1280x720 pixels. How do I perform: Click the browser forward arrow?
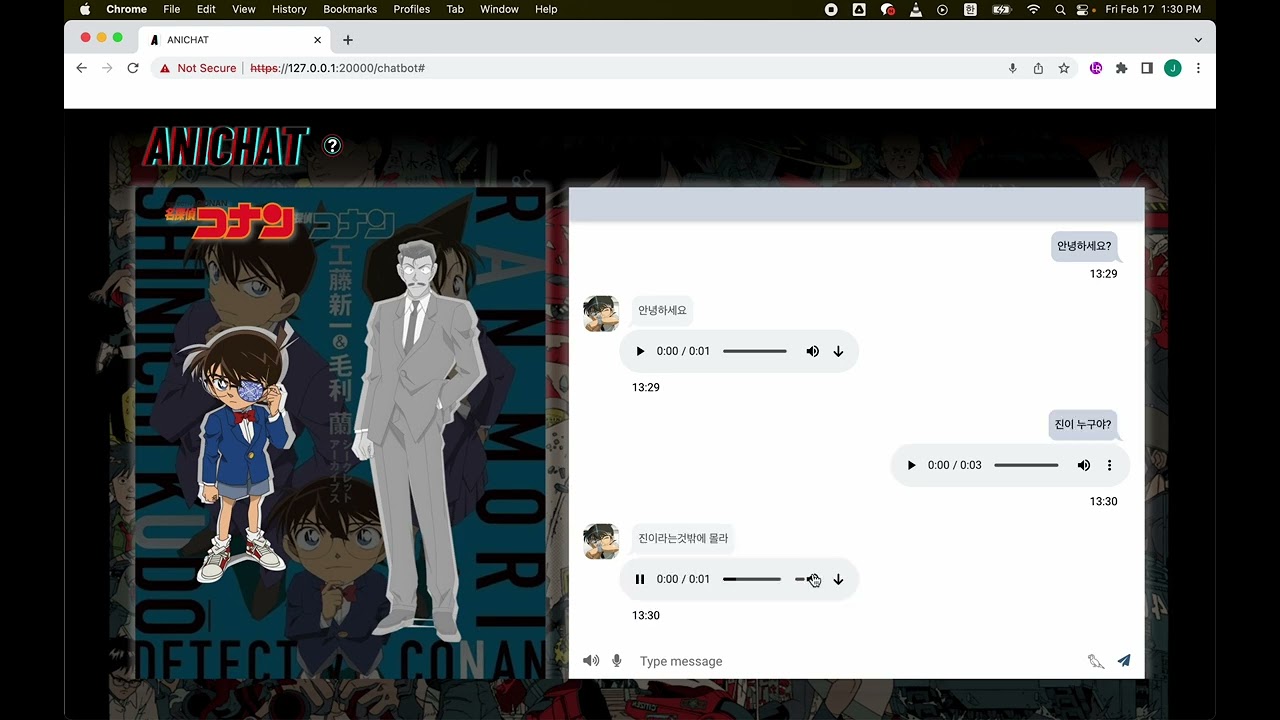(x=107, y=68)
